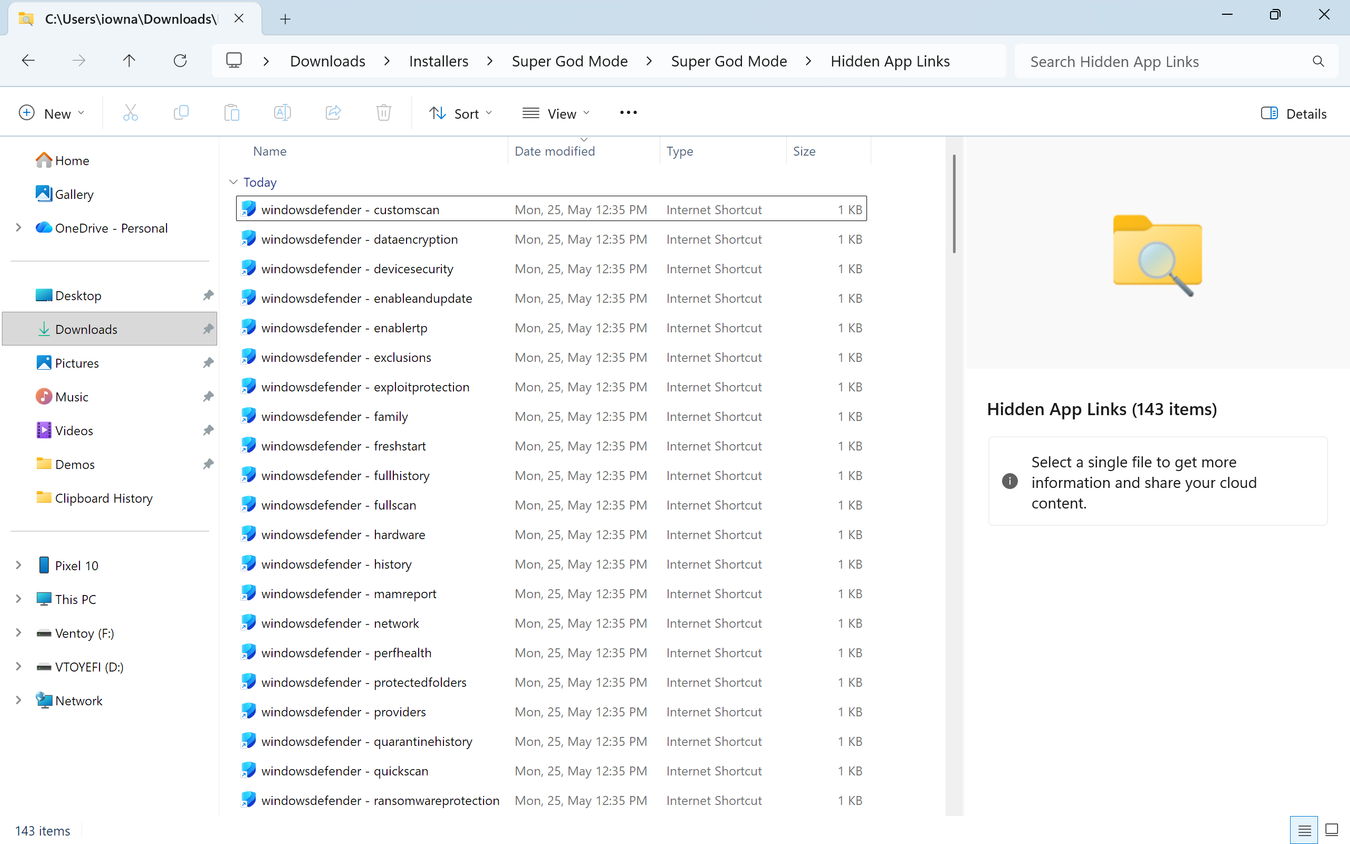Open Clipboard History folder in sidebar

point(94,498)
